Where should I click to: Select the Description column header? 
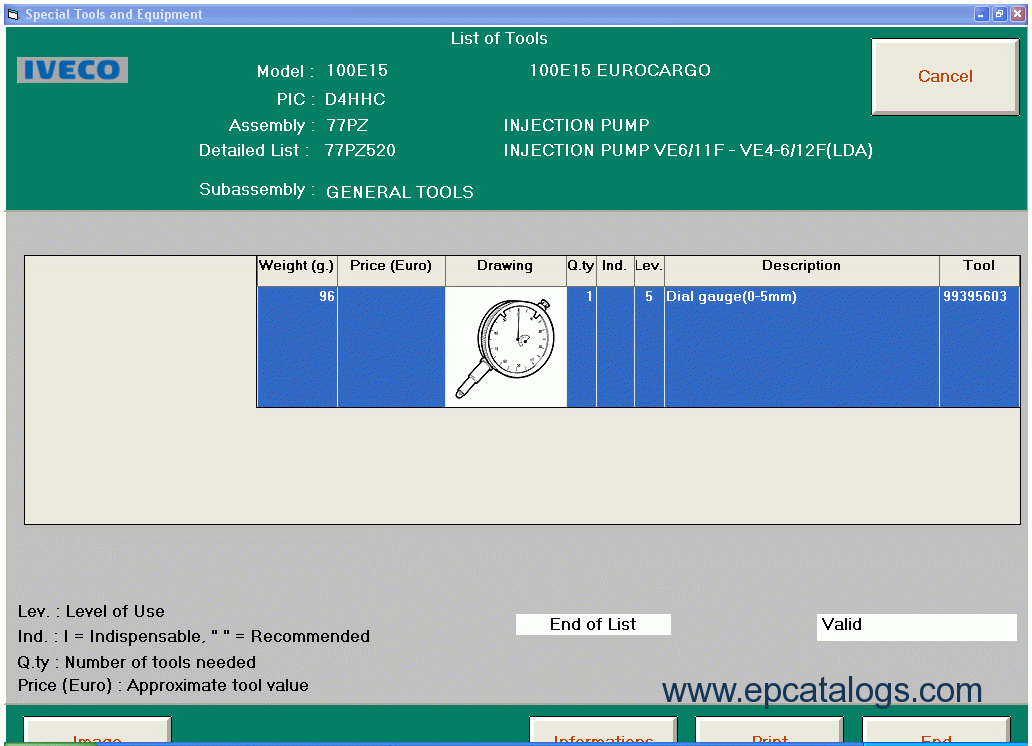[x=802, y=271]
